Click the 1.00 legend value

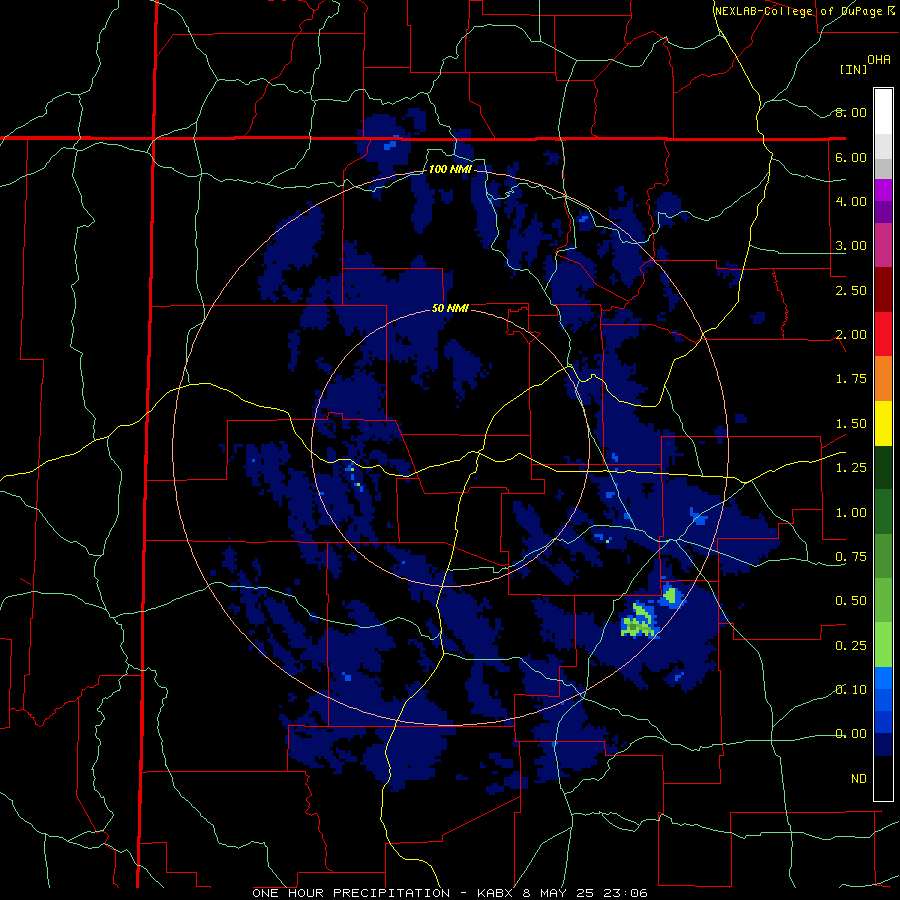pos(851,513)
